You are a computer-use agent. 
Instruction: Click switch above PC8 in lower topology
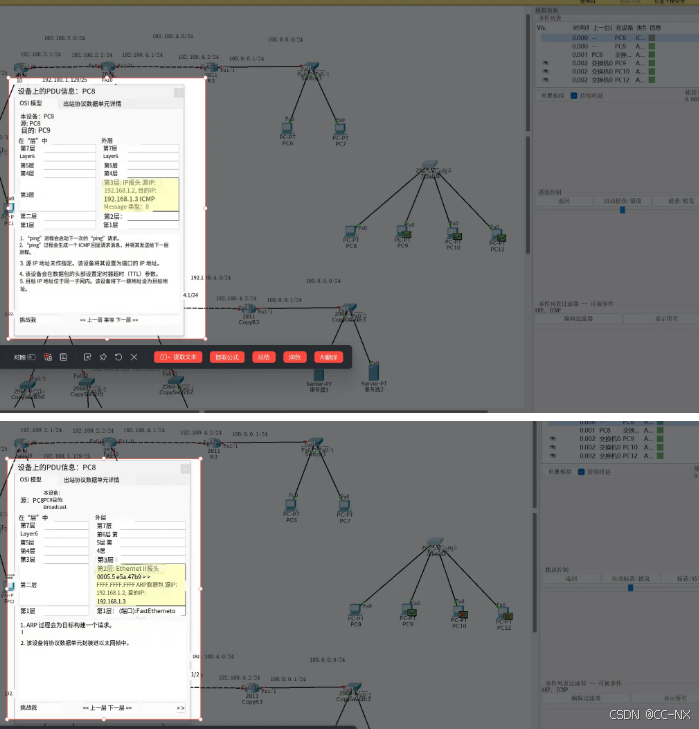coord(435,543)
